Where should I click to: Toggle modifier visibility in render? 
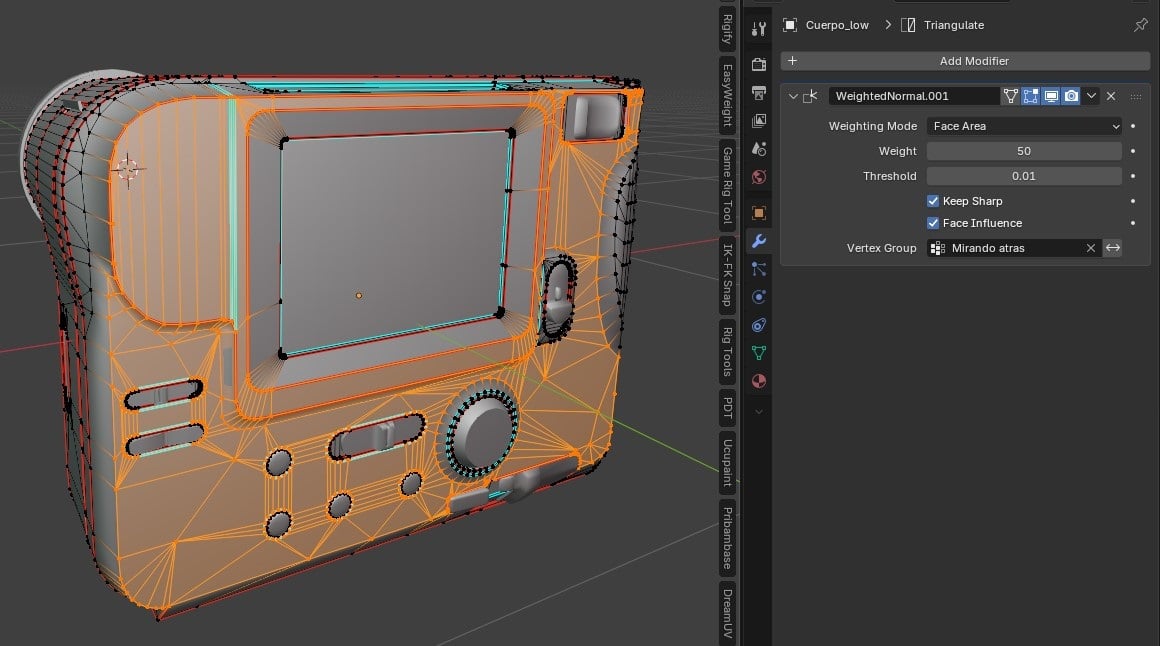point(1071,96)
